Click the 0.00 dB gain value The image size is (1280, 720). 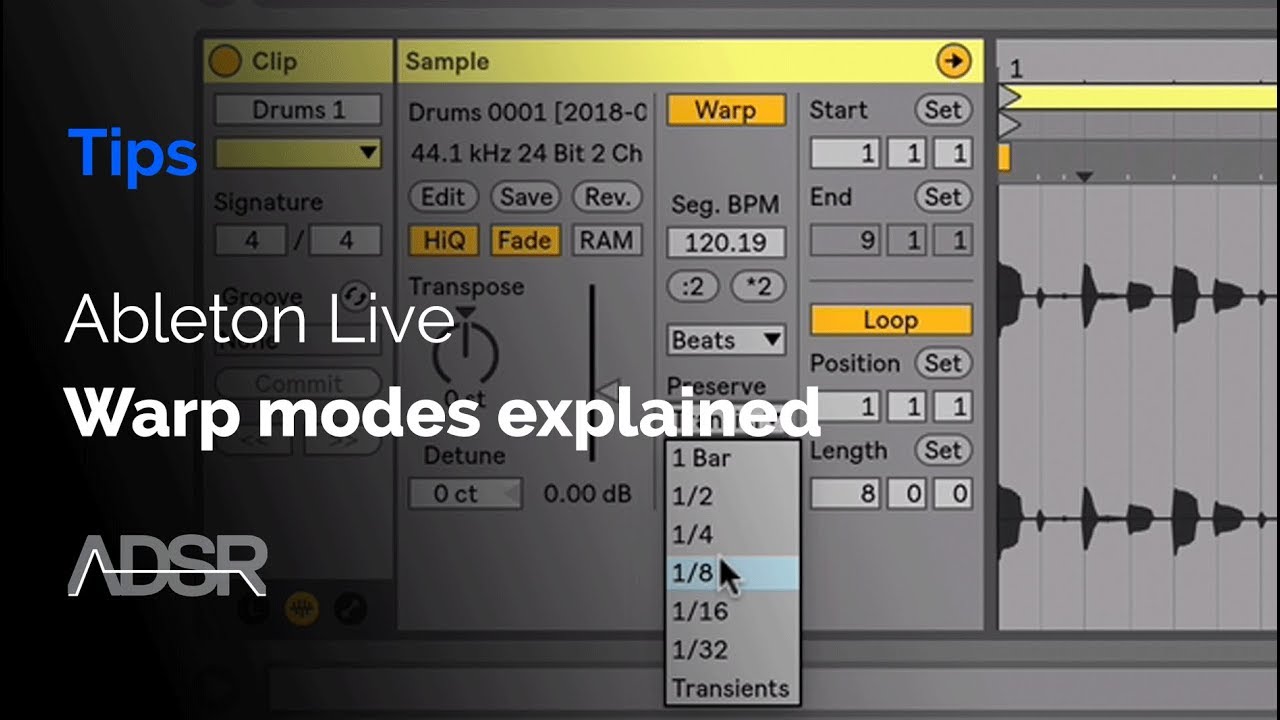(x=588, y=494)
